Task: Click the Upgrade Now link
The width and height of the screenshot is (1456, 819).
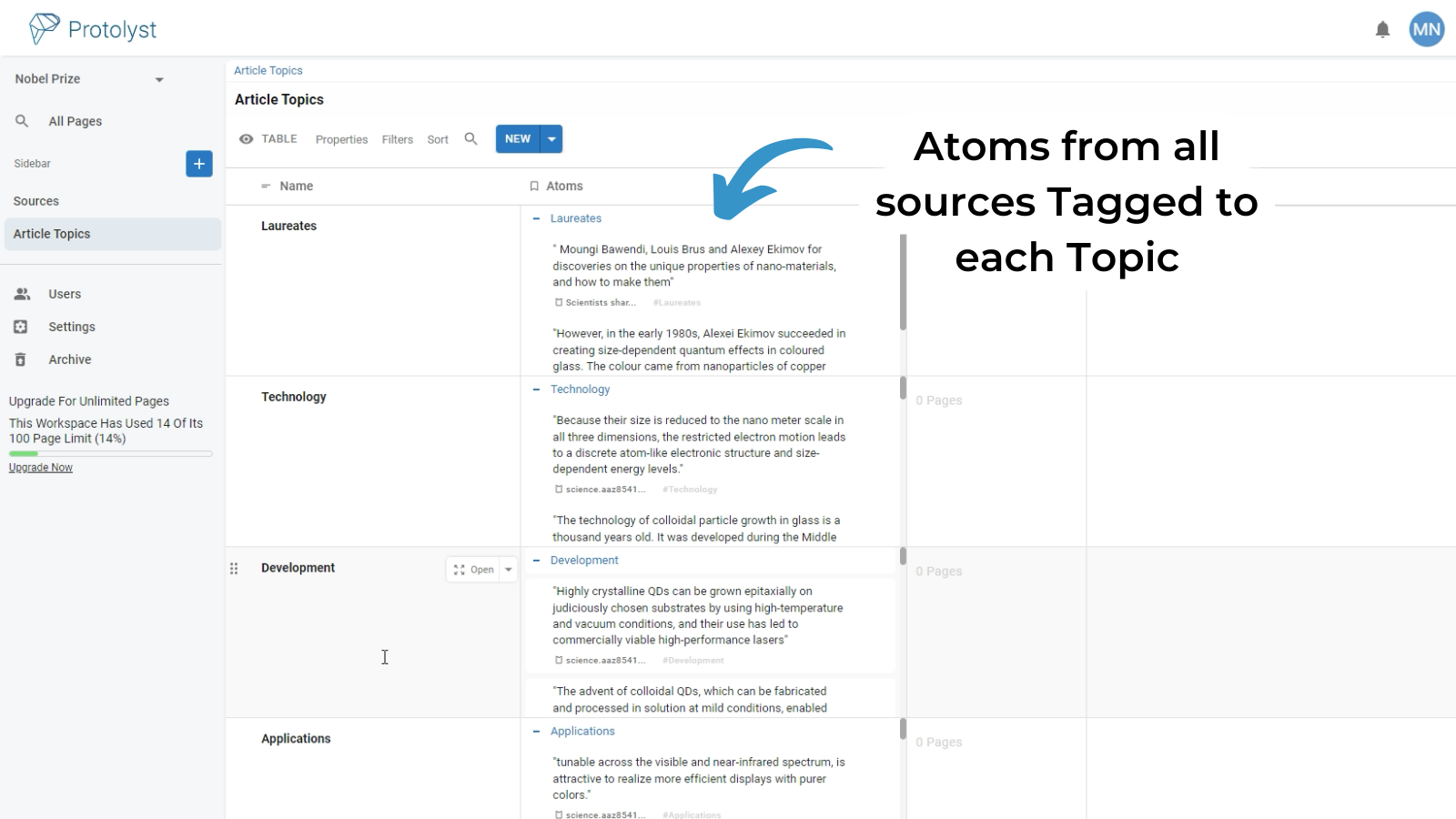Action: click(40, 467)
